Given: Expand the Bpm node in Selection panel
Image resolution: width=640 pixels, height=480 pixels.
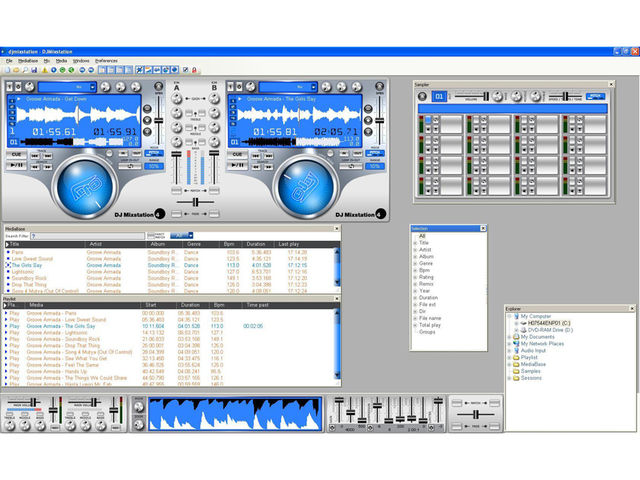Looking at the screenshot, I should [x=415, y=270].
